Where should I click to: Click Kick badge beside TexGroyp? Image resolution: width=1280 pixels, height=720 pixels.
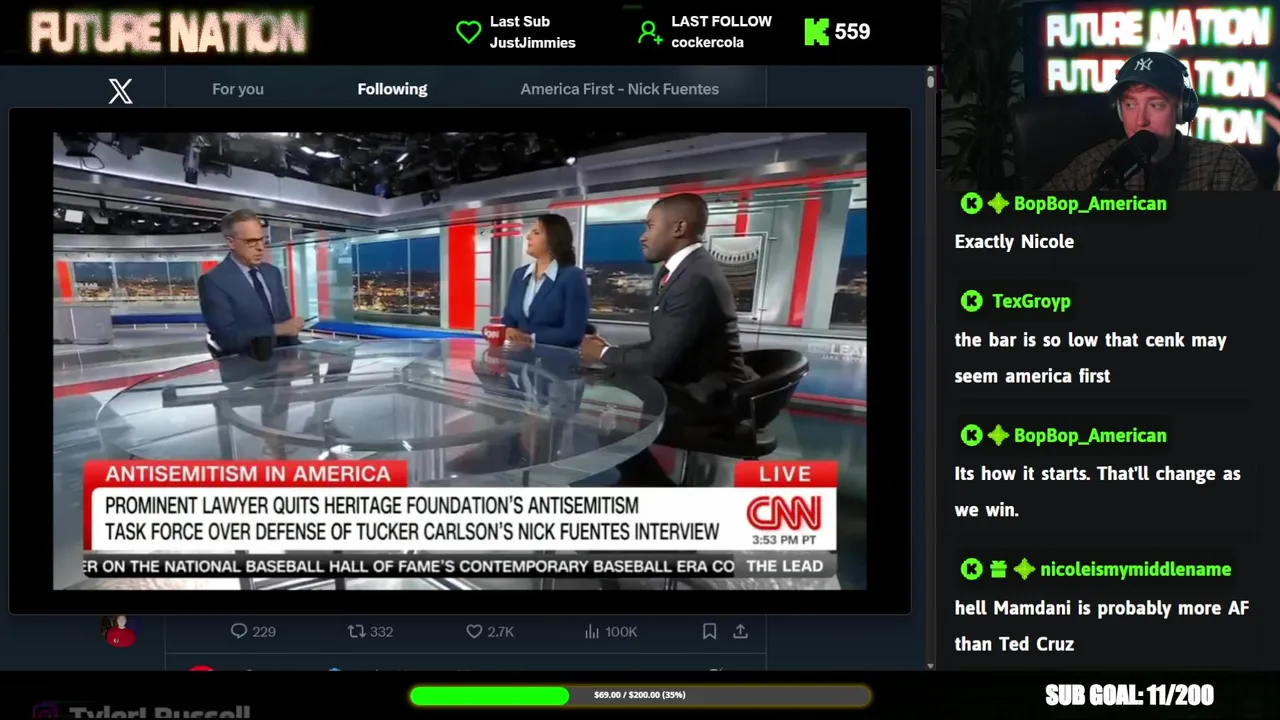point(971,301)
